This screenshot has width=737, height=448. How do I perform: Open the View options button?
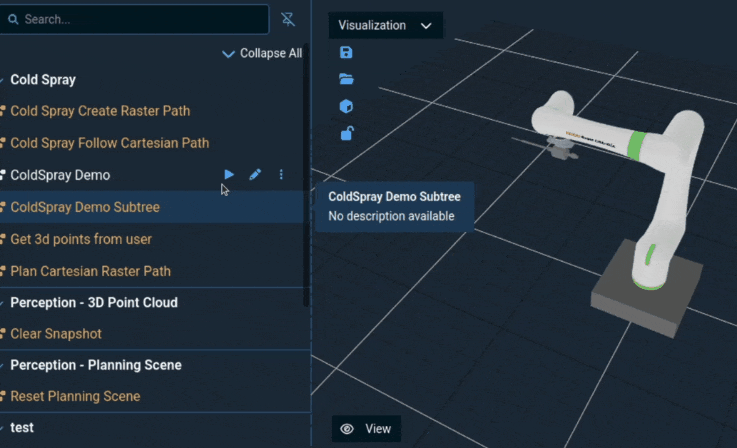(367, 429)
